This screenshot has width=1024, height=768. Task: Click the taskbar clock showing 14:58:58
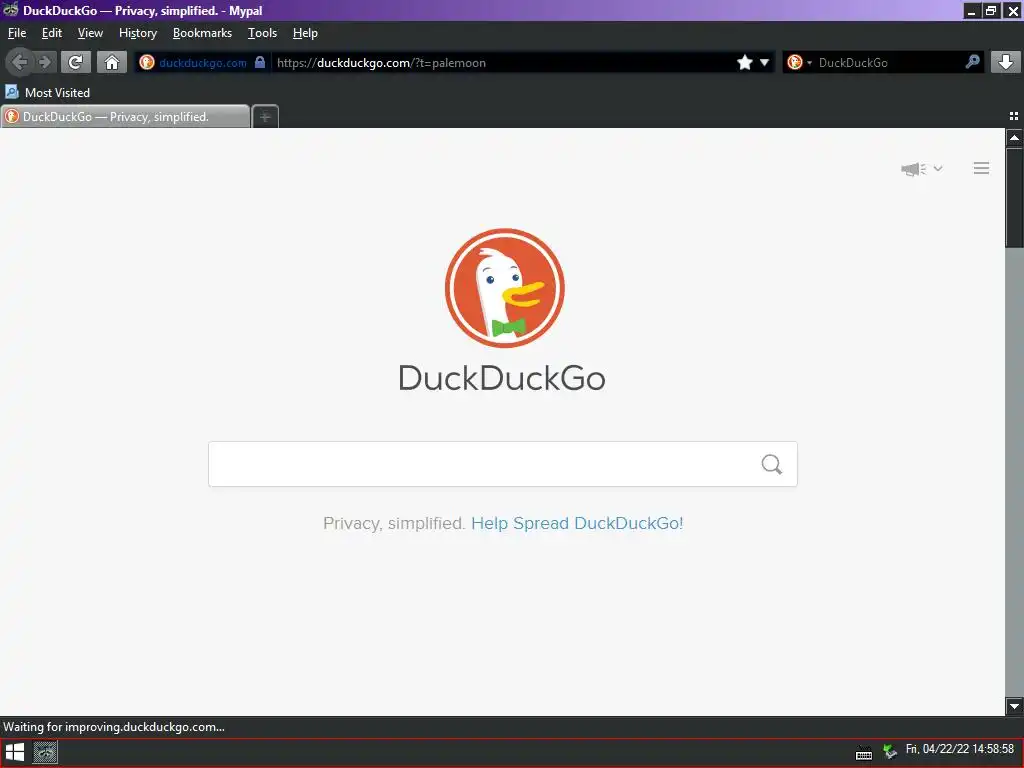[x=960, y=750]
